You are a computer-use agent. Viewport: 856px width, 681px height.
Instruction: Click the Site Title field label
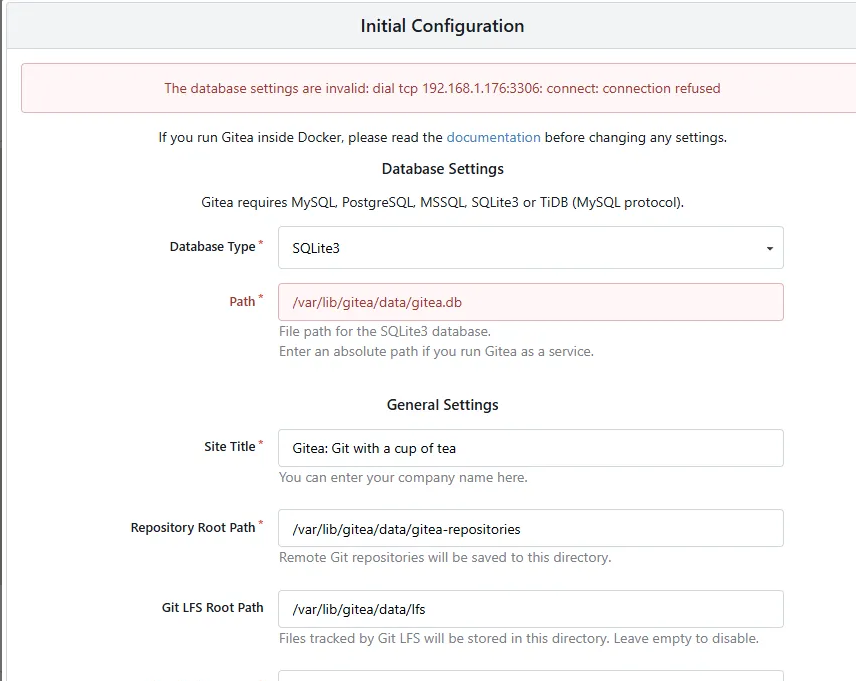229,447
